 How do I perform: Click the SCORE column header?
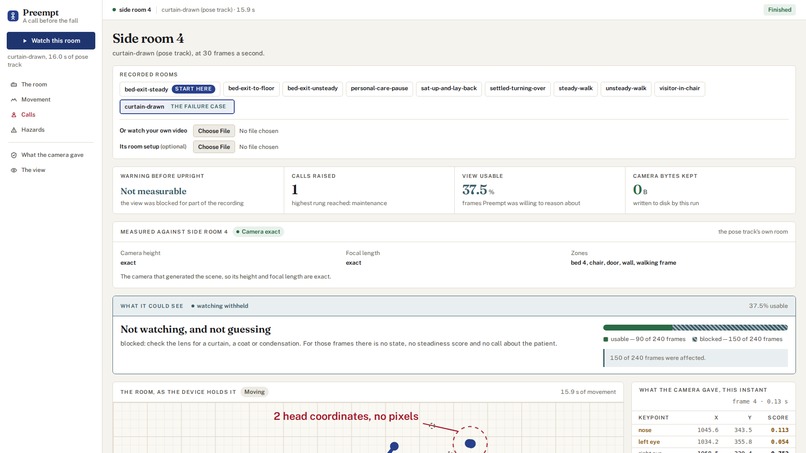coord(778,418)
